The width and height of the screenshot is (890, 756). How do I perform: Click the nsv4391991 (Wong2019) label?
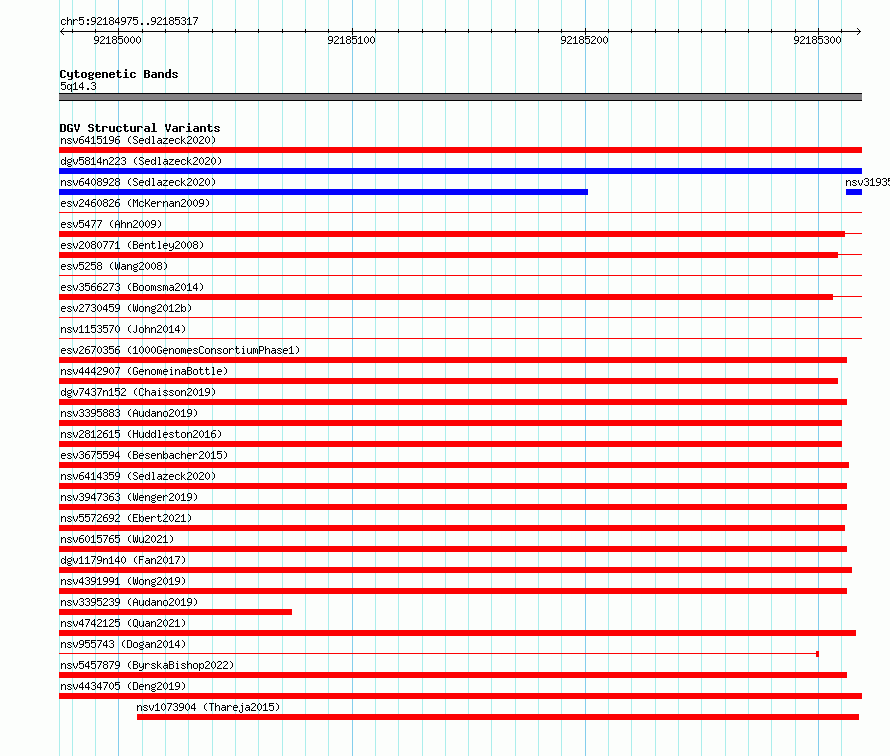(x=123, y=581)
